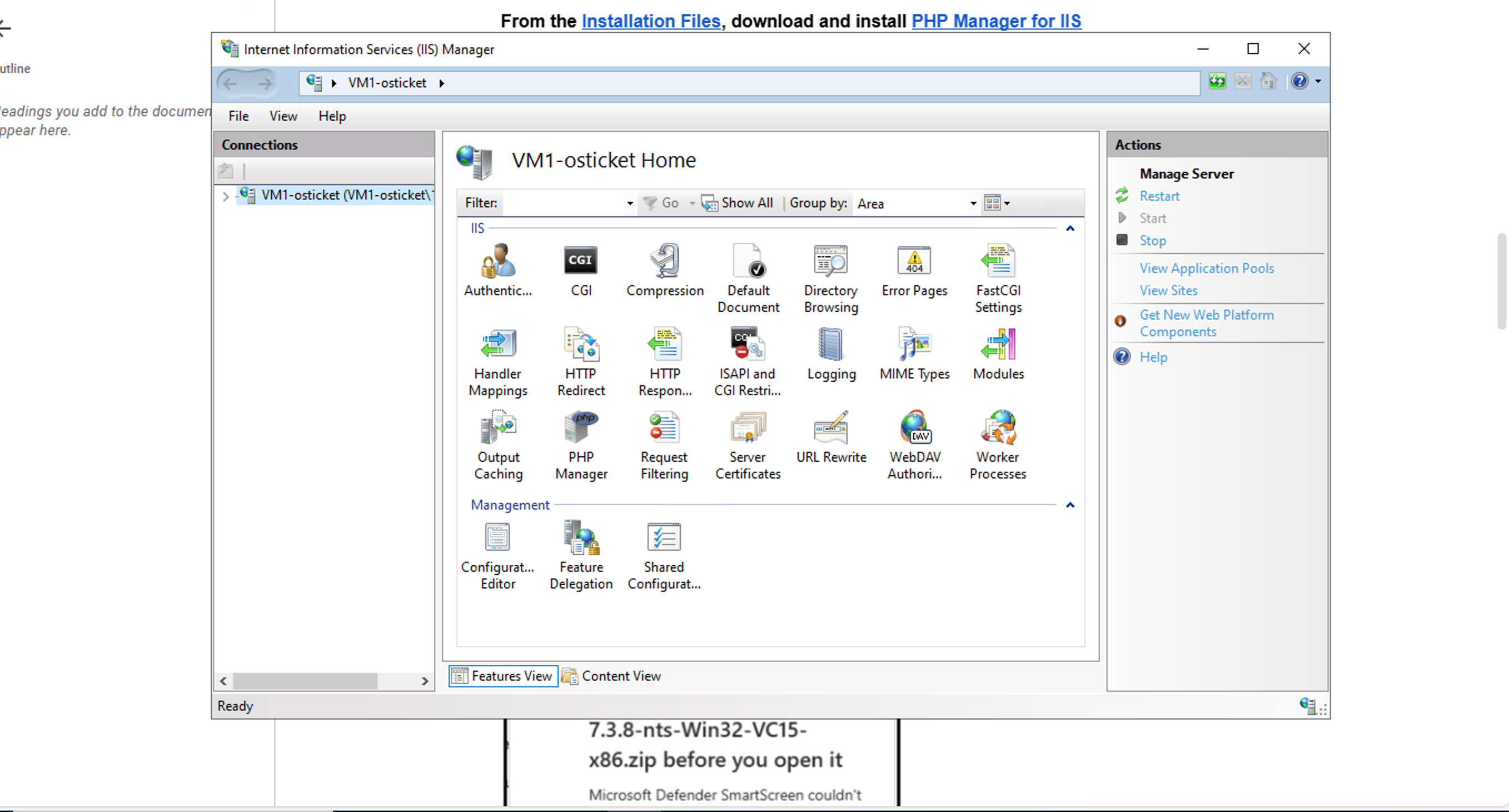The height and width of the screenshot is (812, 1509).
Task: Expand the VM1-osticket server tree node
Action: tap(226, 196)
